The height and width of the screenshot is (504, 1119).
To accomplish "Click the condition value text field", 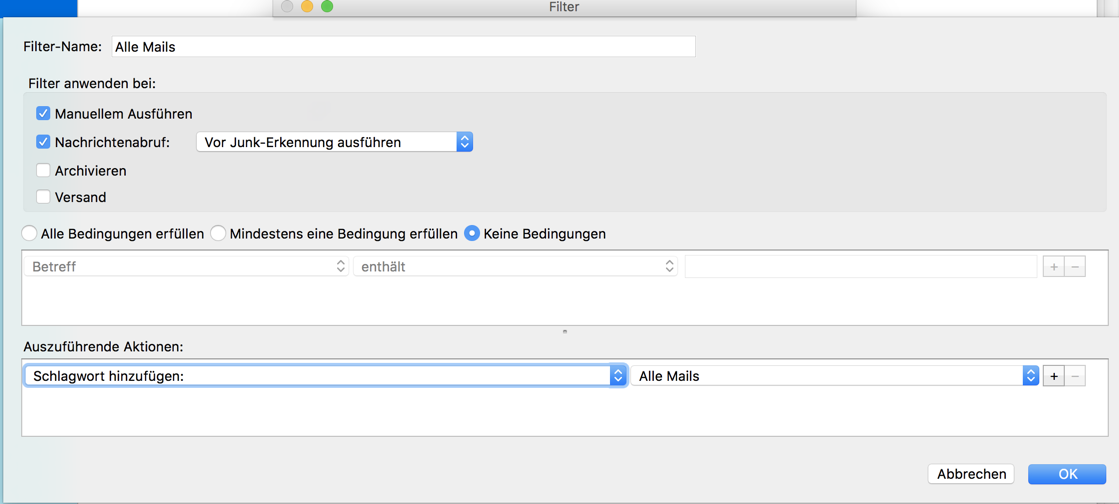I will [861, 266].
